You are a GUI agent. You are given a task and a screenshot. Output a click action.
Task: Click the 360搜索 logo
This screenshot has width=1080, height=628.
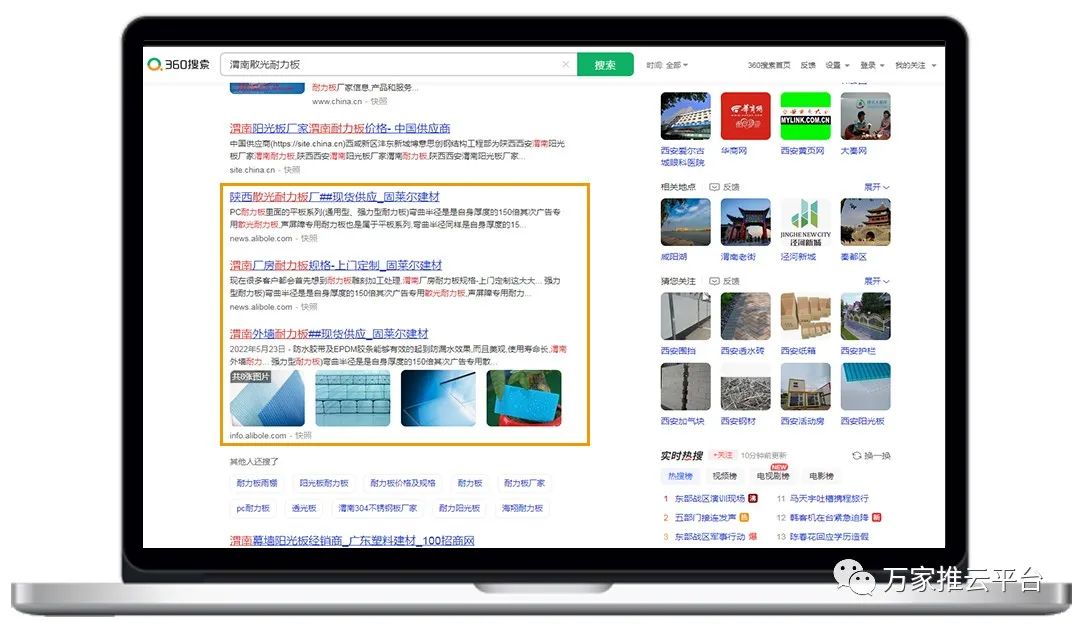(179, 64)
